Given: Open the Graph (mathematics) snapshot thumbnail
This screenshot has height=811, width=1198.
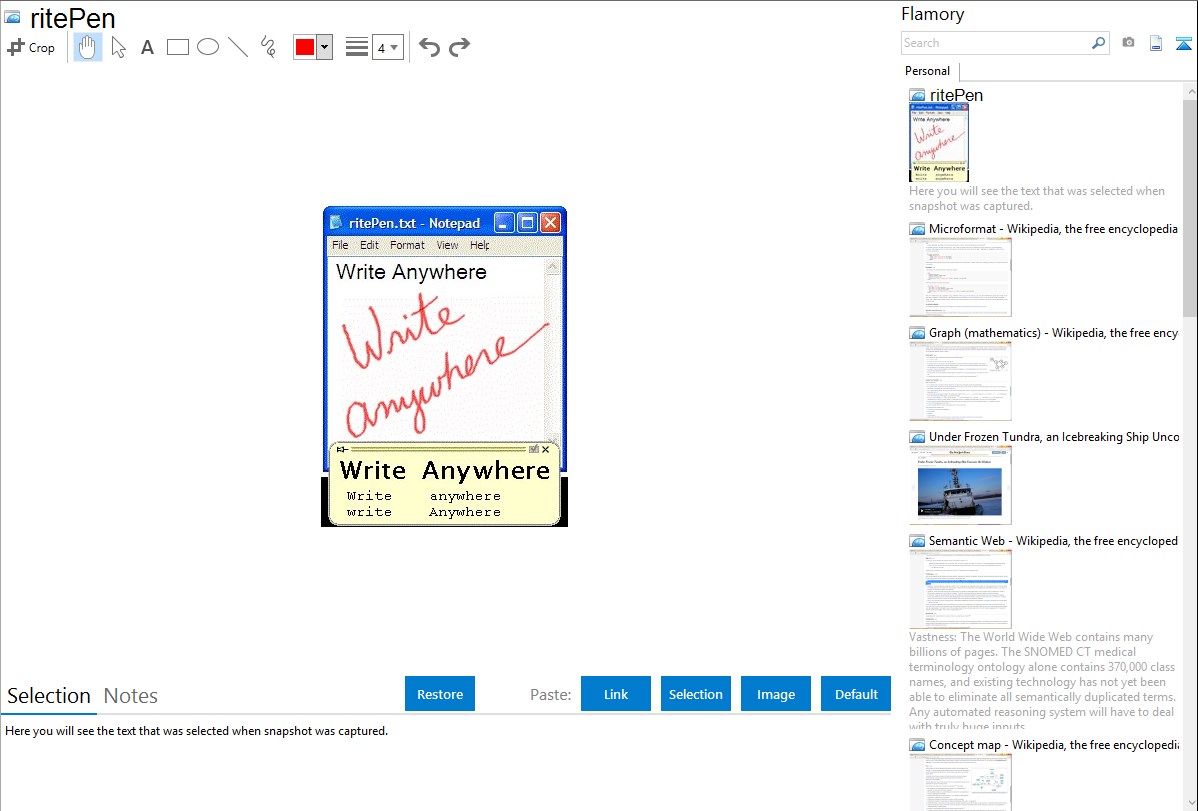Looking at the screenshot, I should point(960,381).
